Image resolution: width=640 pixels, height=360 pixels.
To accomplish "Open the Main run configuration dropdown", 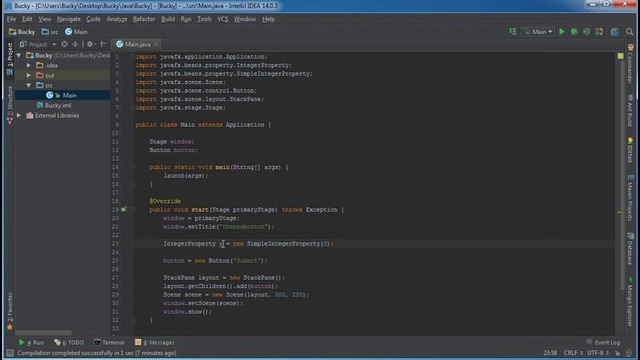I will [538, 32].
